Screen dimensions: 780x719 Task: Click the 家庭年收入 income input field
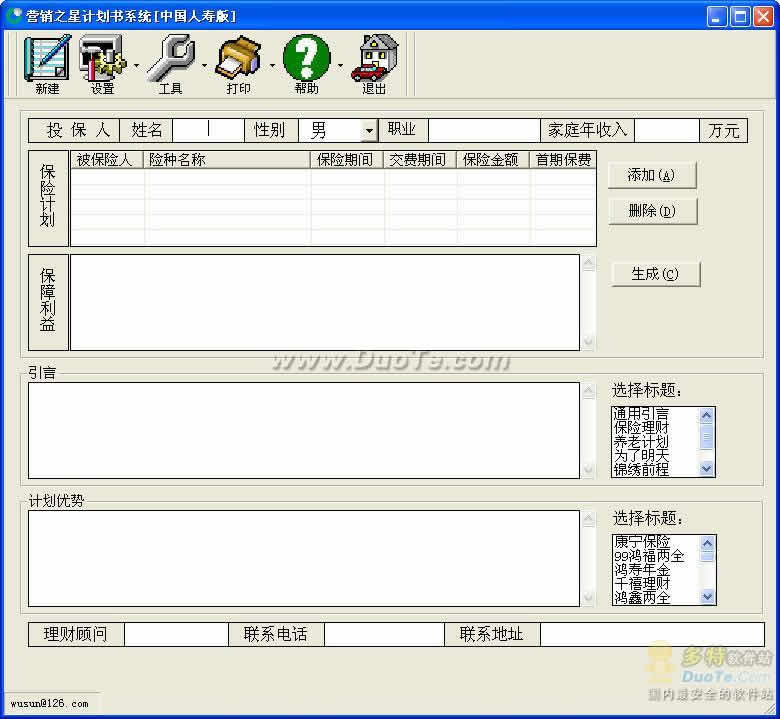(666, 130)
